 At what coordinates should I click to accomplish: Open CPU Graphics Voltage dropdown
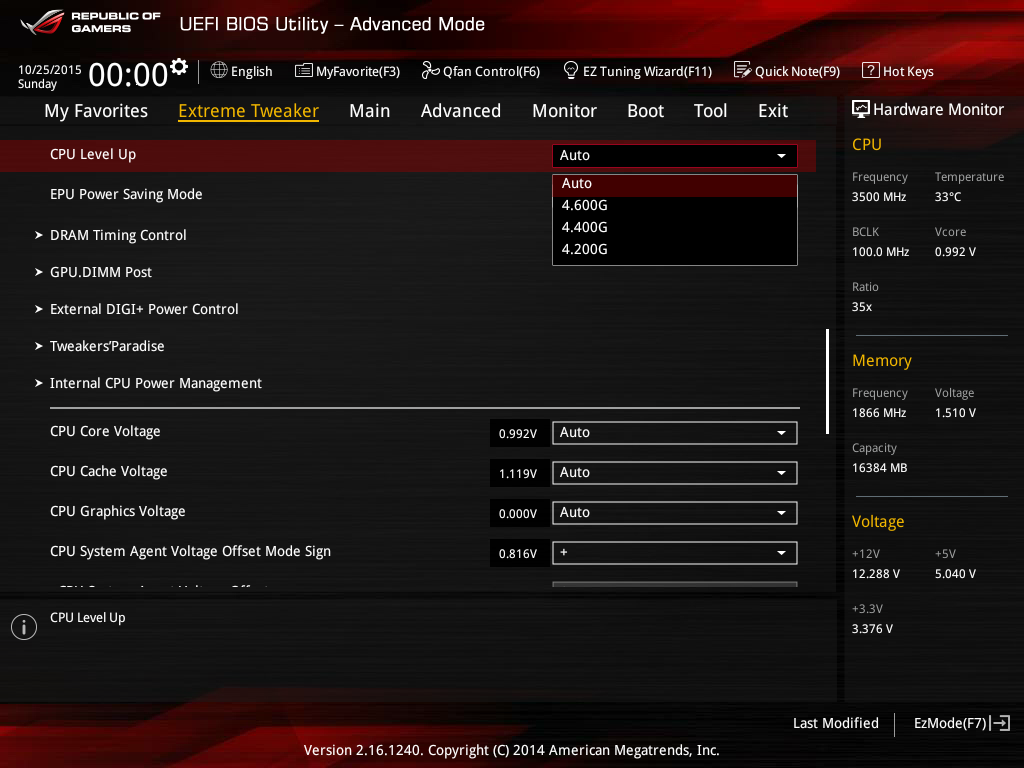pyautogui.click(x=675, y=513)
